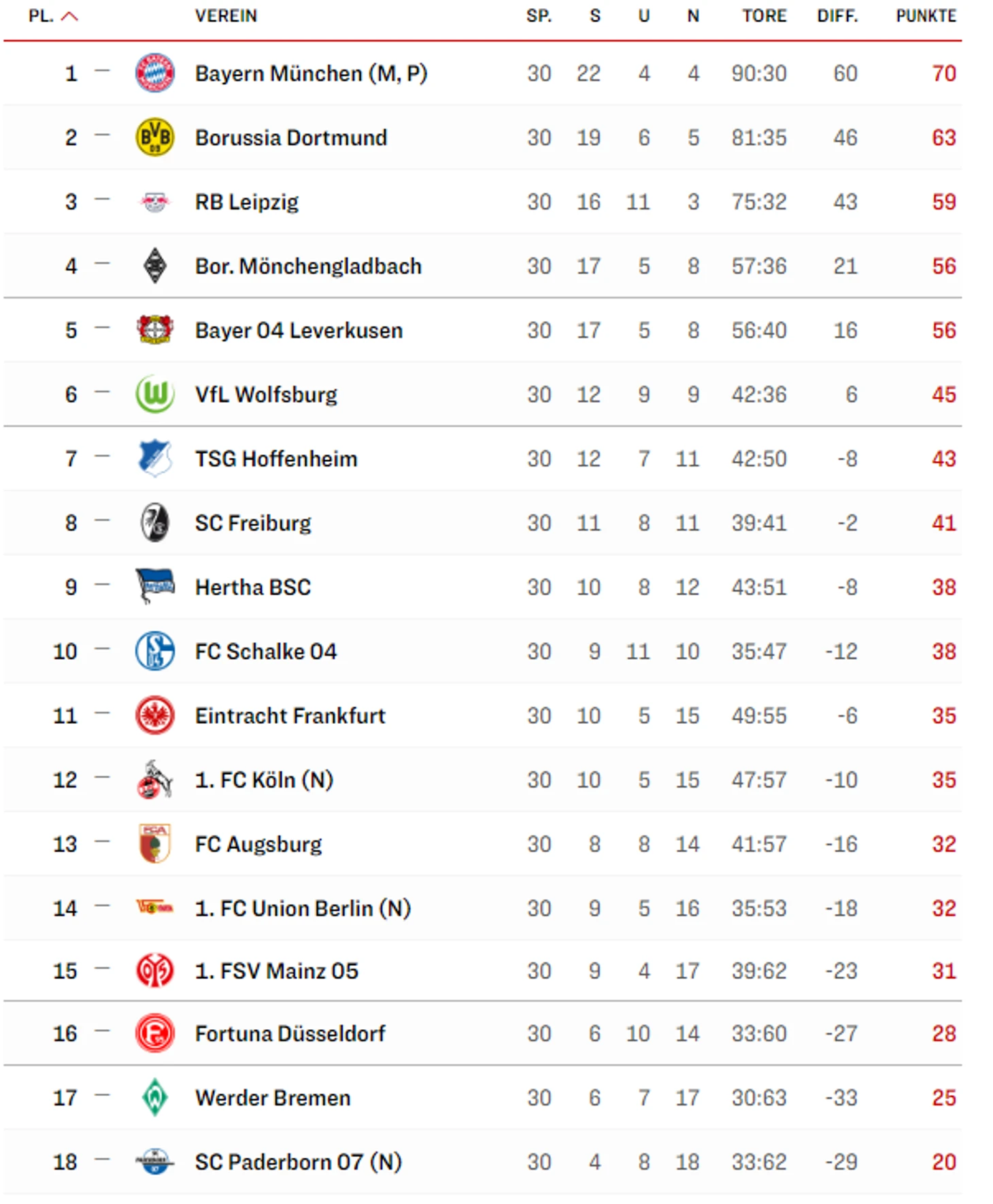Open the TSG Hoffenheim team link
The height and width of the screenshot is (1204, 993).
pos(276,458)
